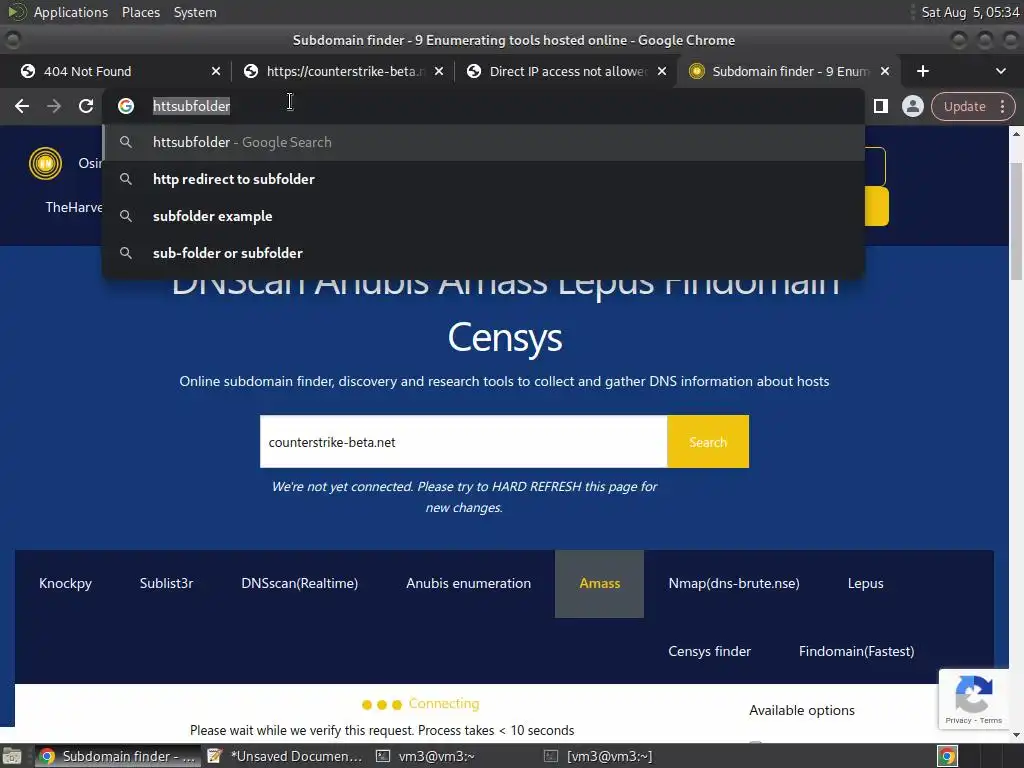Open the Applications menu

coord(71,12)
